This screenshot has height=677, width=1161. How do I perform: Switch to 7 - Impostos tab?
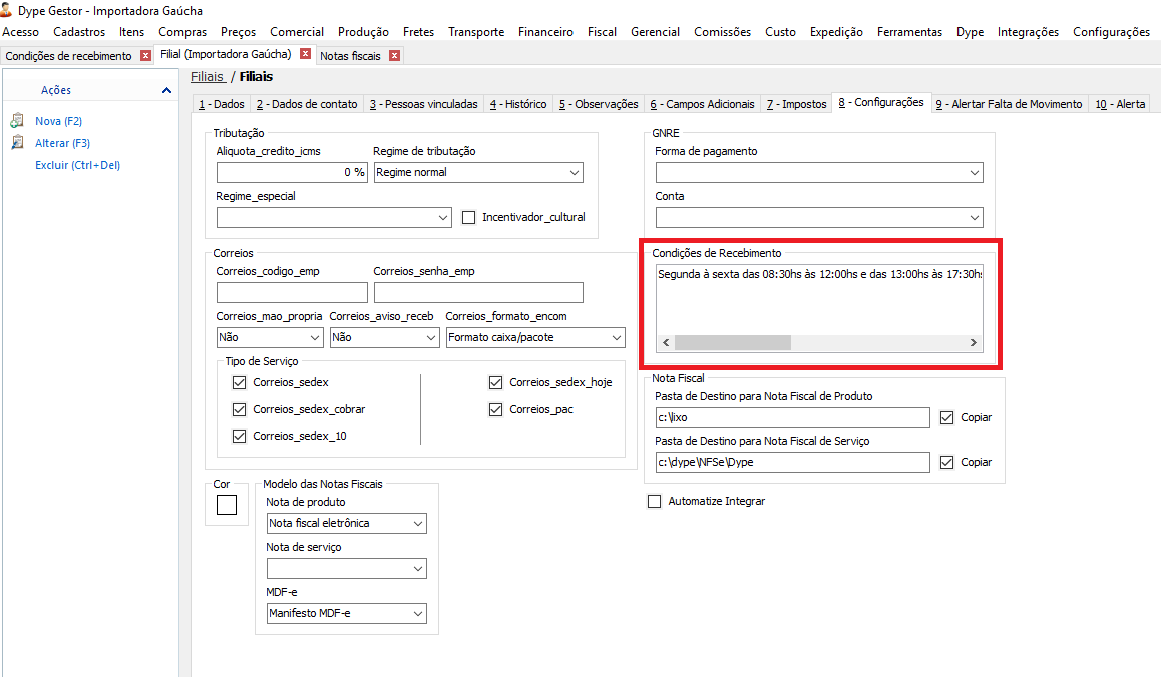point(796,104)
